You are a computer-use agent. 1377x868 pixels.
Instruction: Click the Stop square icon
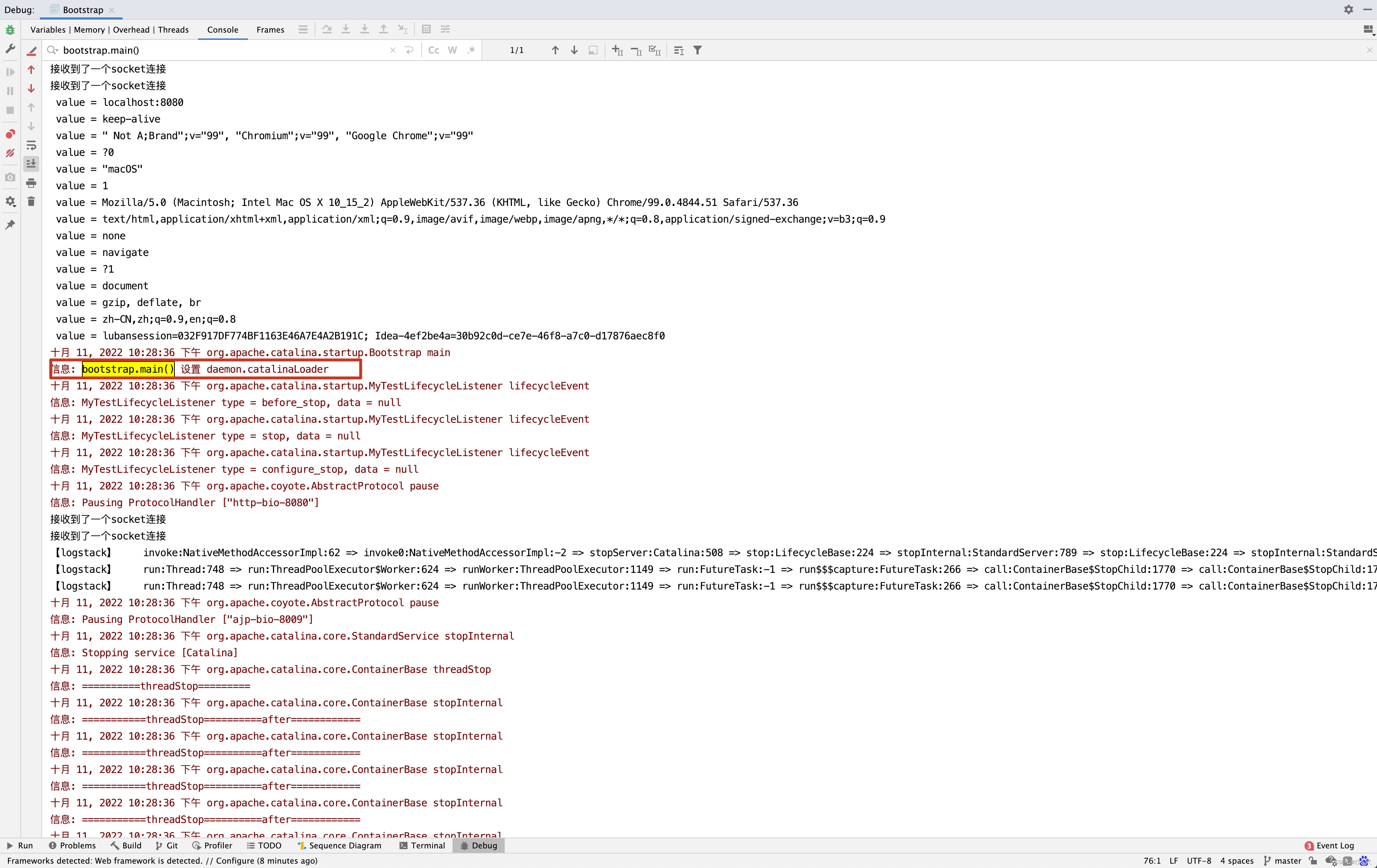(x=10, y=110)
